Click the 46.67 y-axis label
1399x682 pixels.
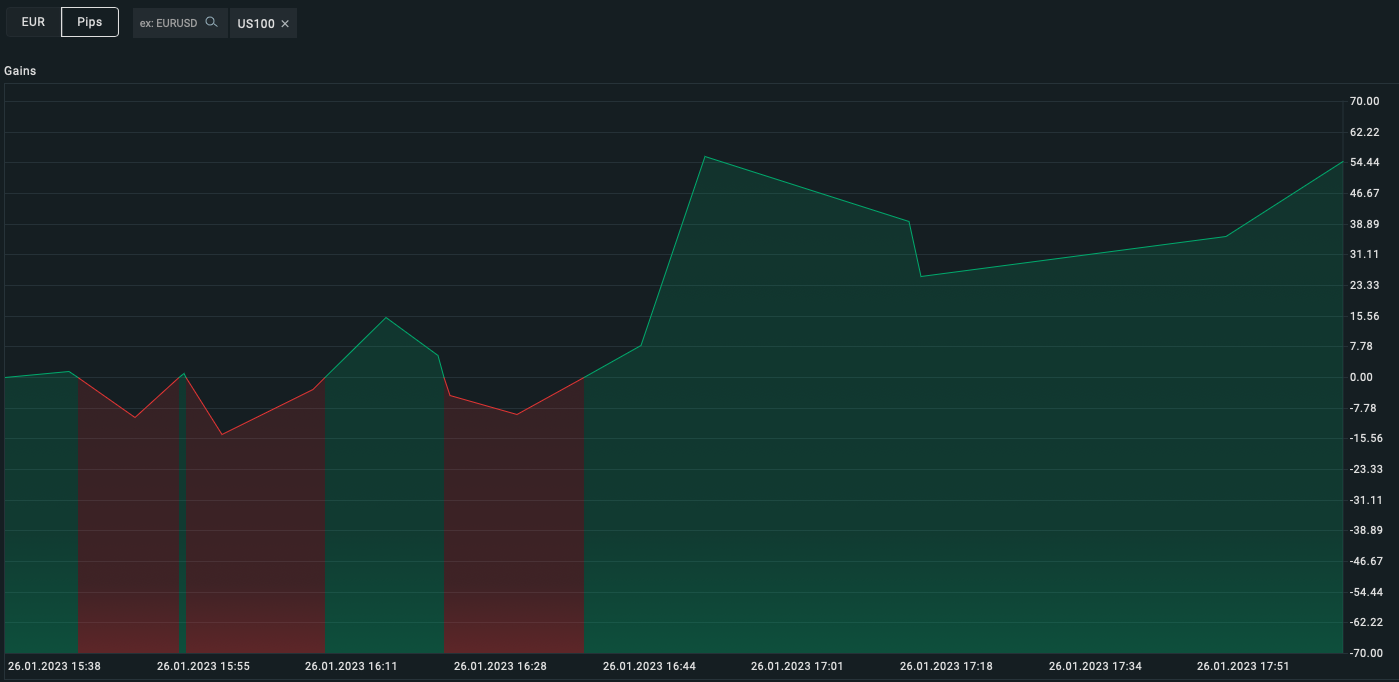(1364, 193)
